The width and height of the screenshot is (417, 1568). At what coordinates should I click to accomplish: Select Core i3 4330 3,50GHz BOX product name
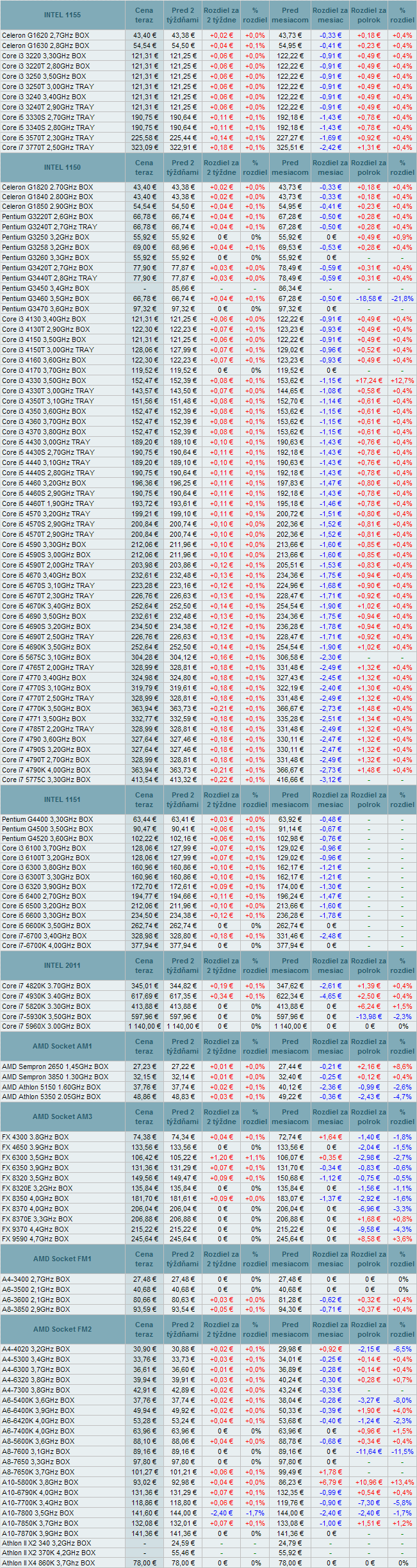pyautogui.click(x=44, y=380)
